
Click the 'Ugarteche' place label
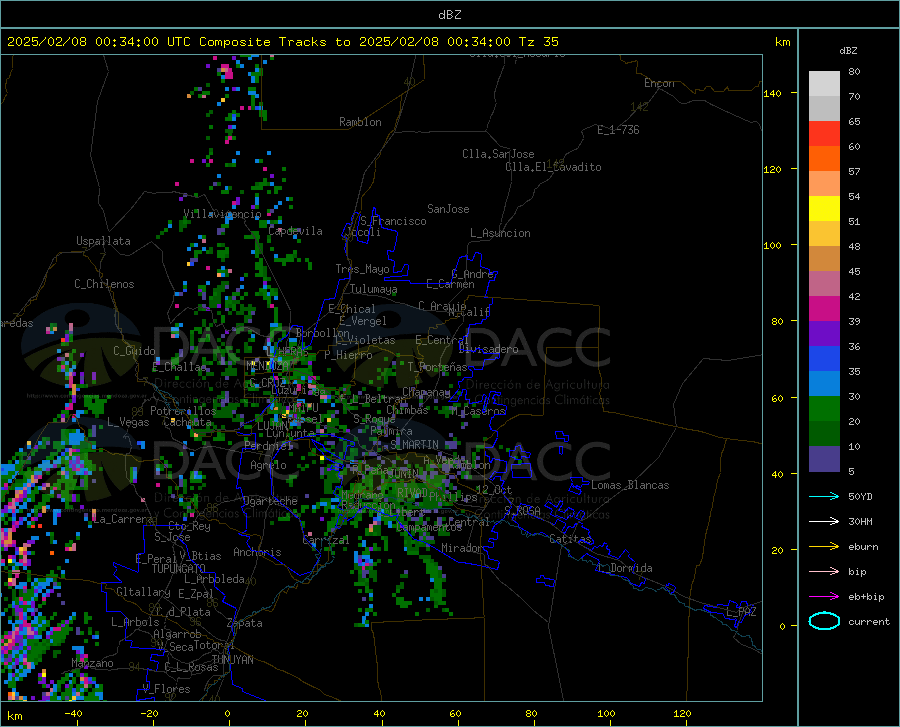pyautogui.click(x=270, y=501)
